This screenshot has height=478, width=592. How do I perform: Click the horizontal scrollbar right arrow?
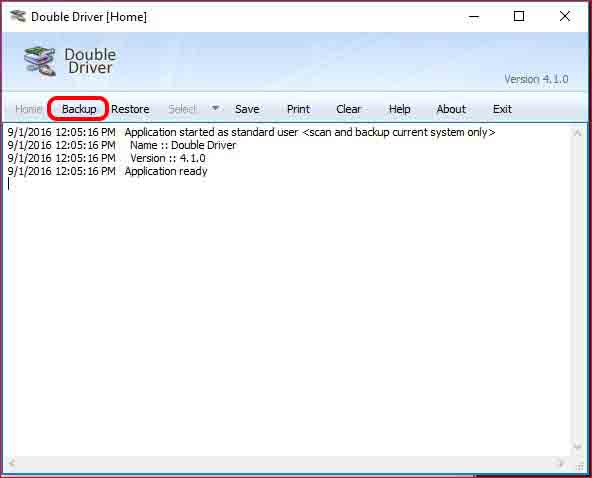coord(561,463)
